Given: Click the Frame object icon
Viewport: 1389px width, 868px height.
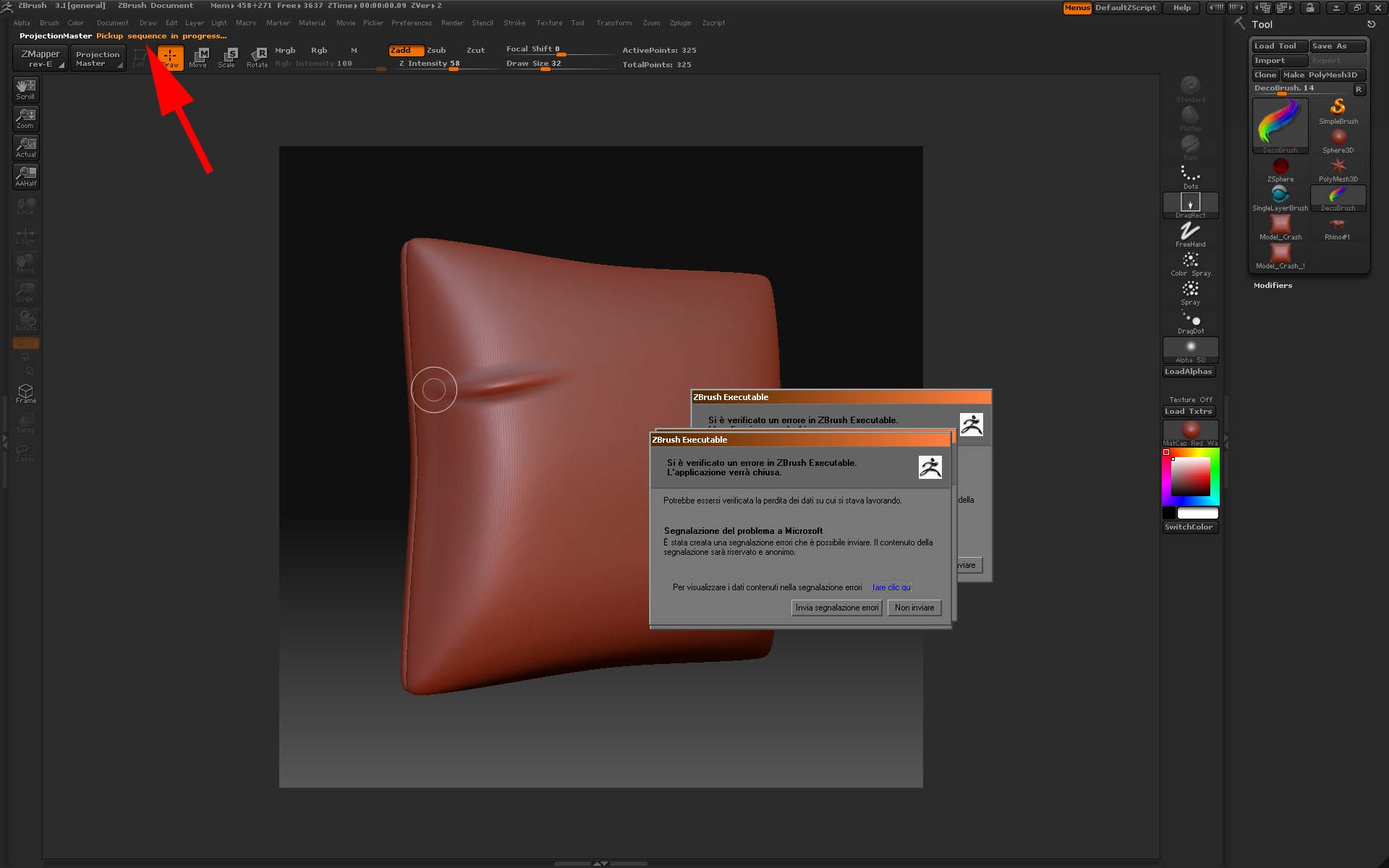Looking at the screenshot, I should click(x=26, y=393).
